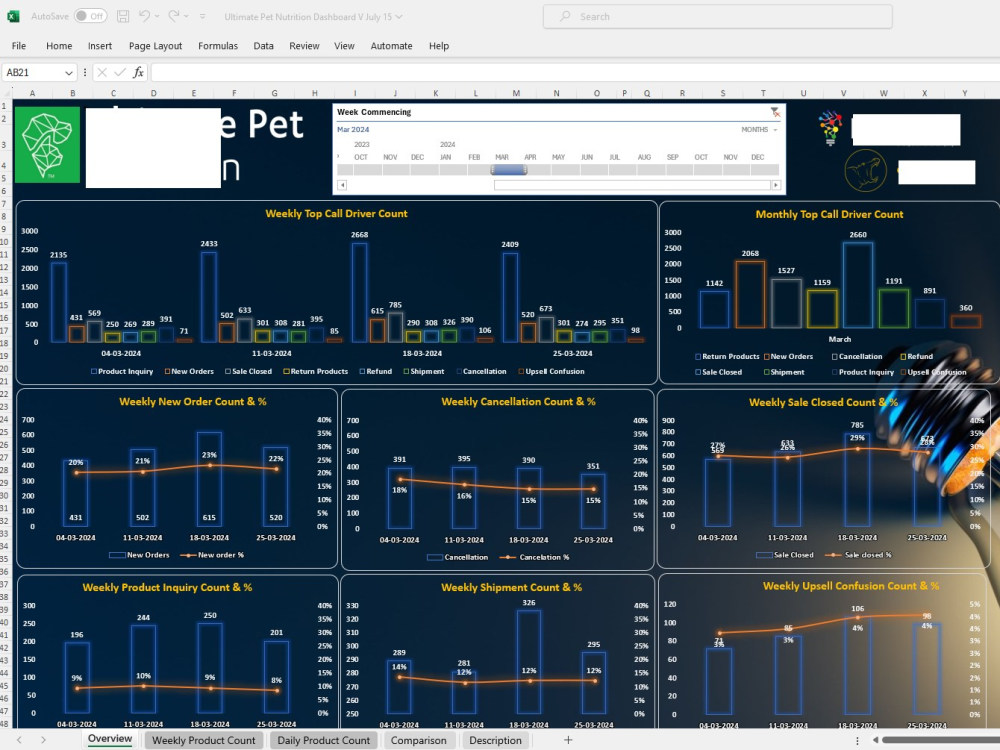
Task: Select JAN 2024 on the timeline
Action: 445,170
